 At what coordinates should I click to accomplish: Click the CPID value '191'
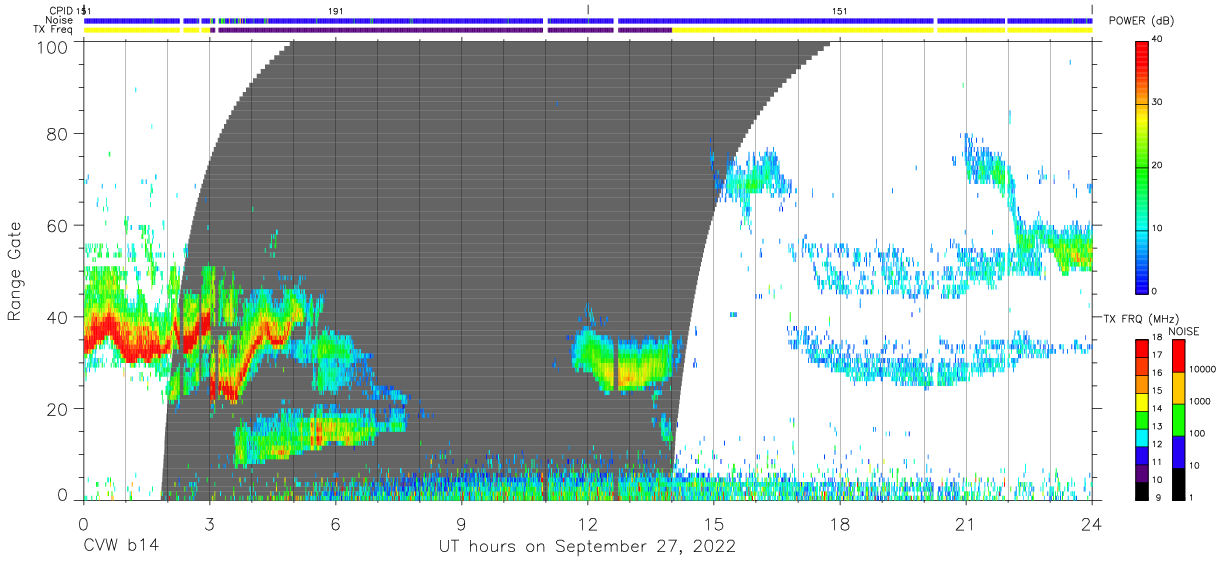point(336,10)
